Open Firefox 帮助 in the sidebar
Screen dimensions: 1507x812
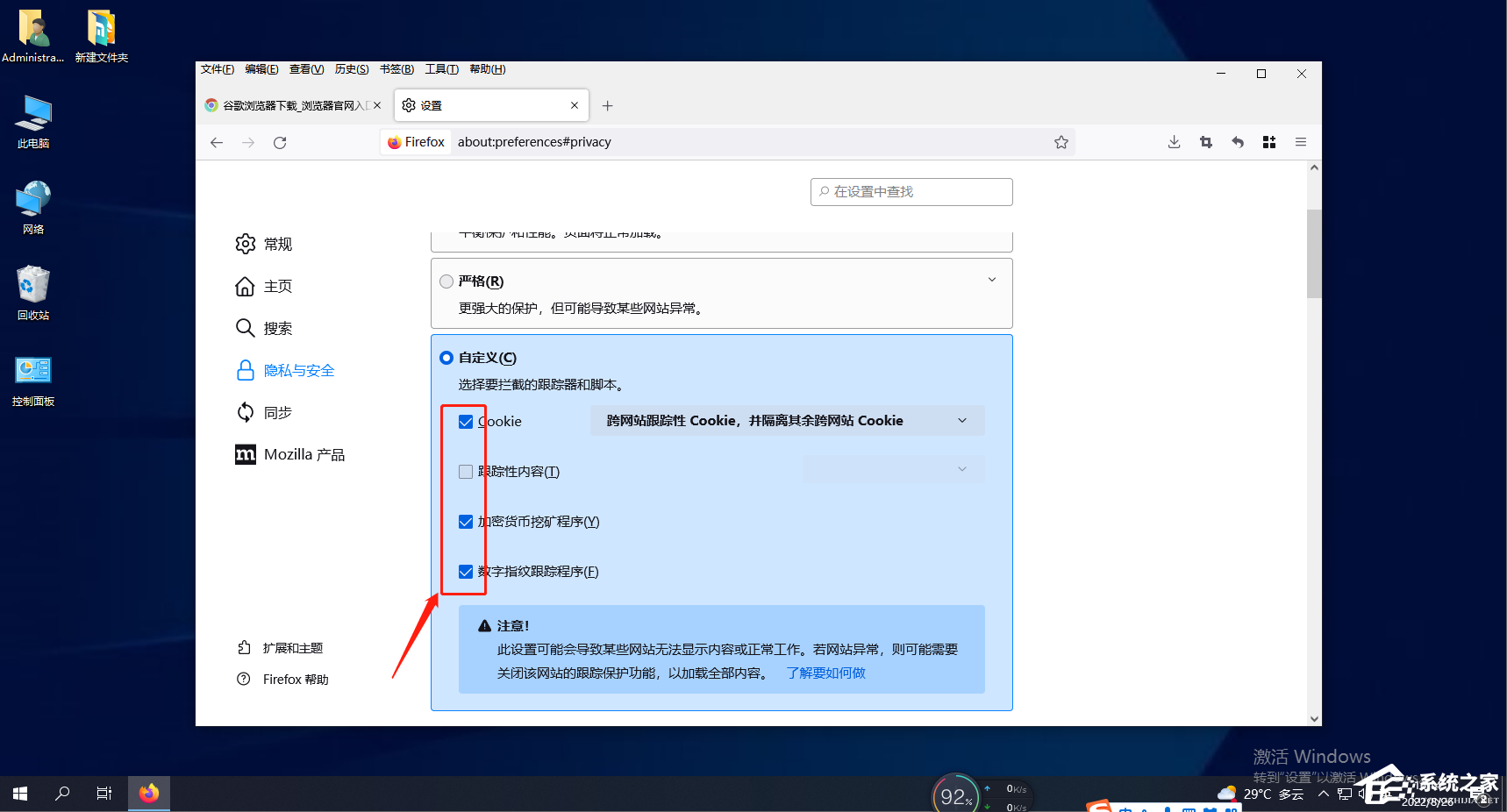coord(294,678)
